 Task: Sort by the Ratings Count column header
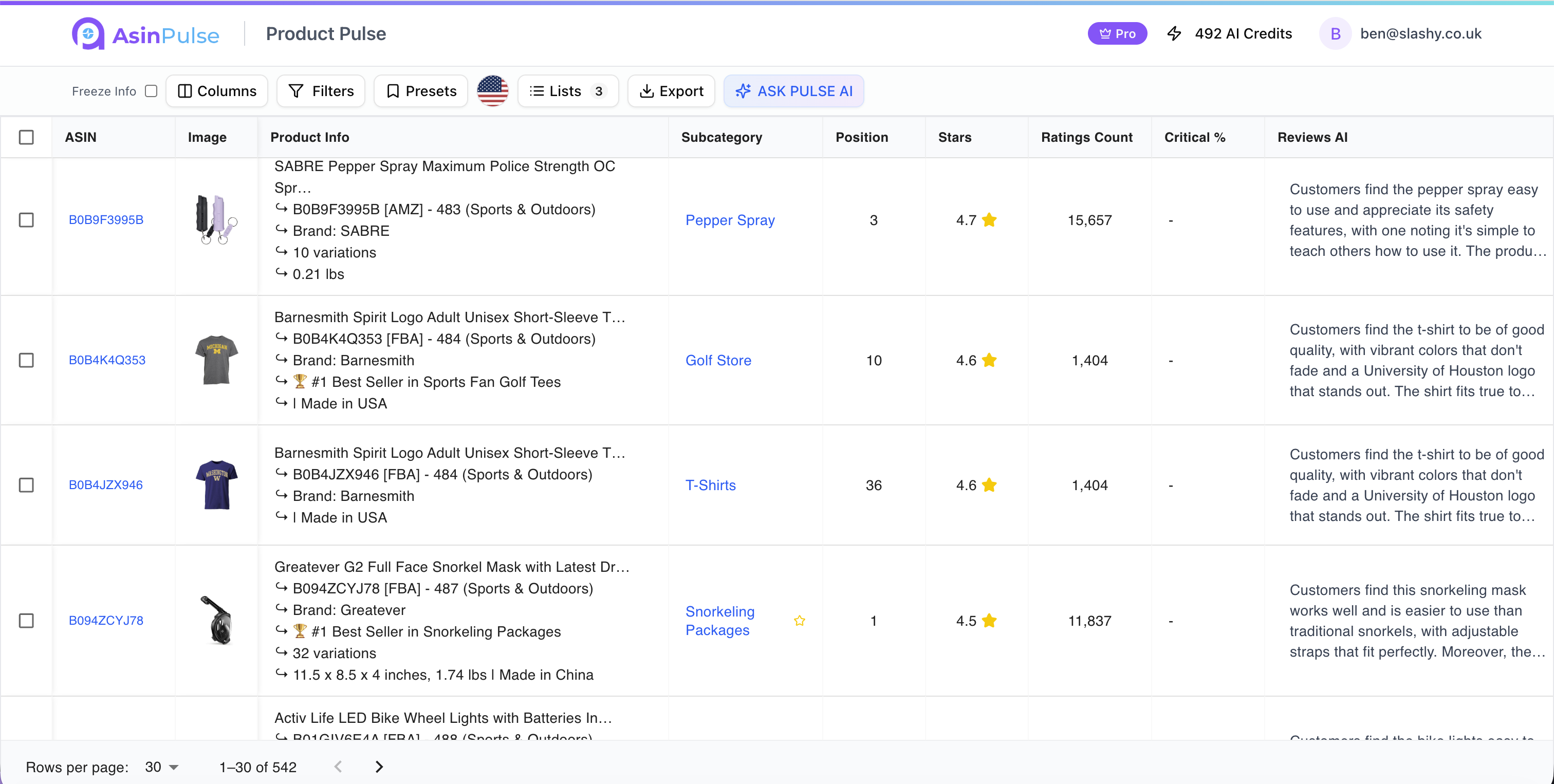click(1086, 138)
